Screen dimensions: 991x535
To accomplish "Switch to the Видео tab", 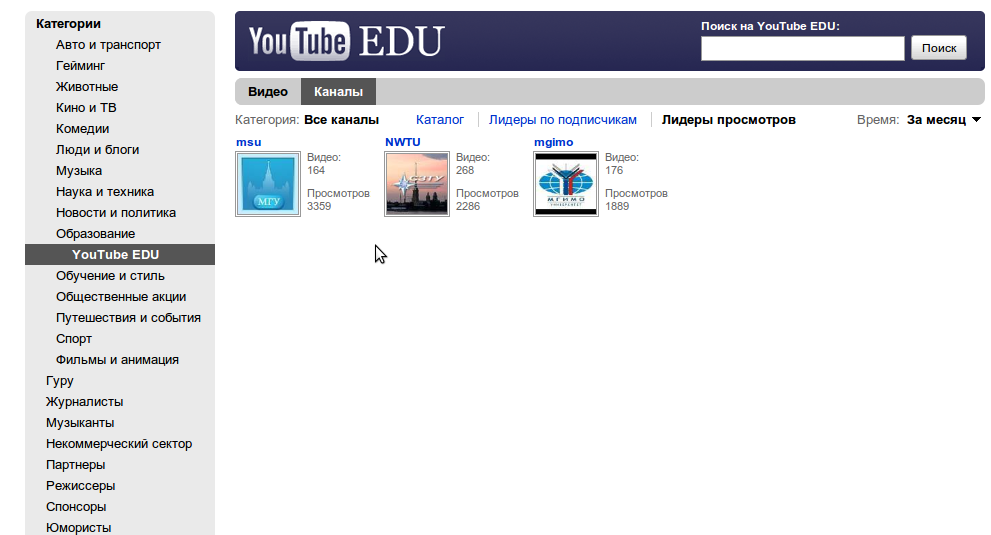I will [268, 92].
